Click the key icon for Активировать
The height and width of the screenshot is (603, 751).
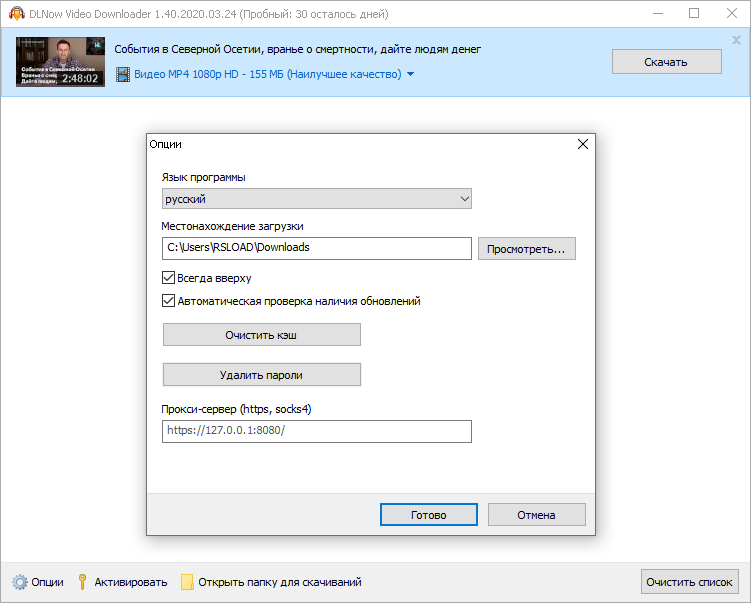(82, 582)
